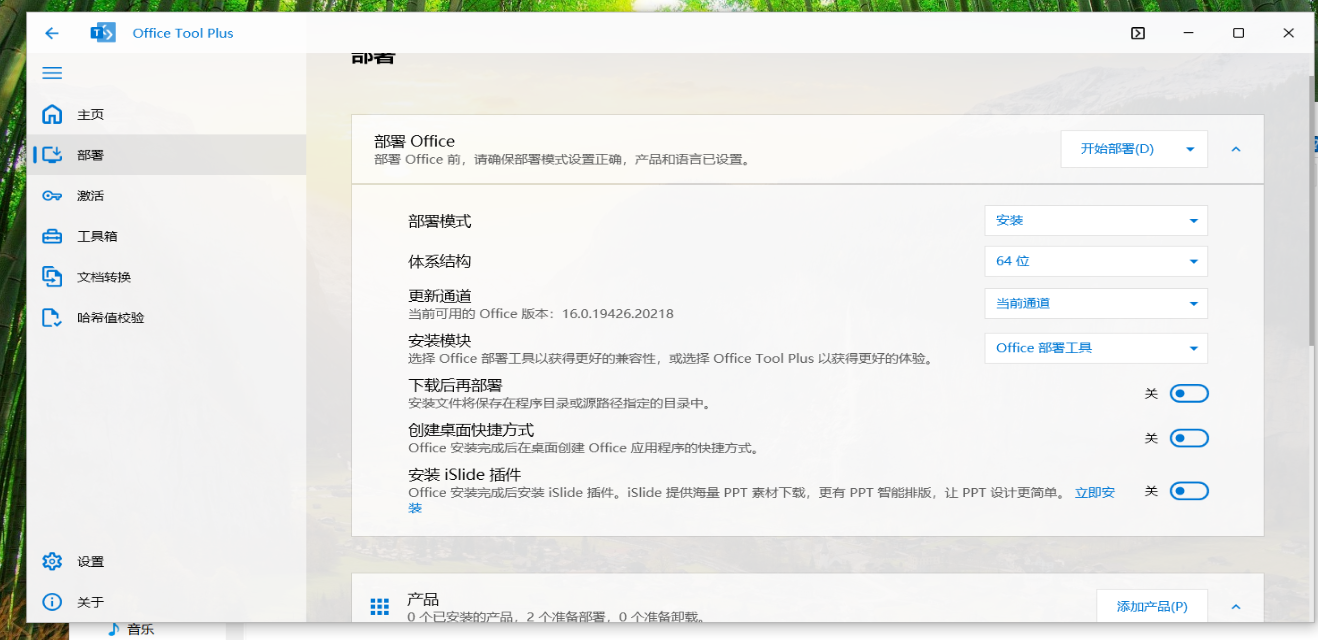Go to the 主页 page
Image resolution: width=1318 pixels, height=640 pixels.
(x=166, y=114)
